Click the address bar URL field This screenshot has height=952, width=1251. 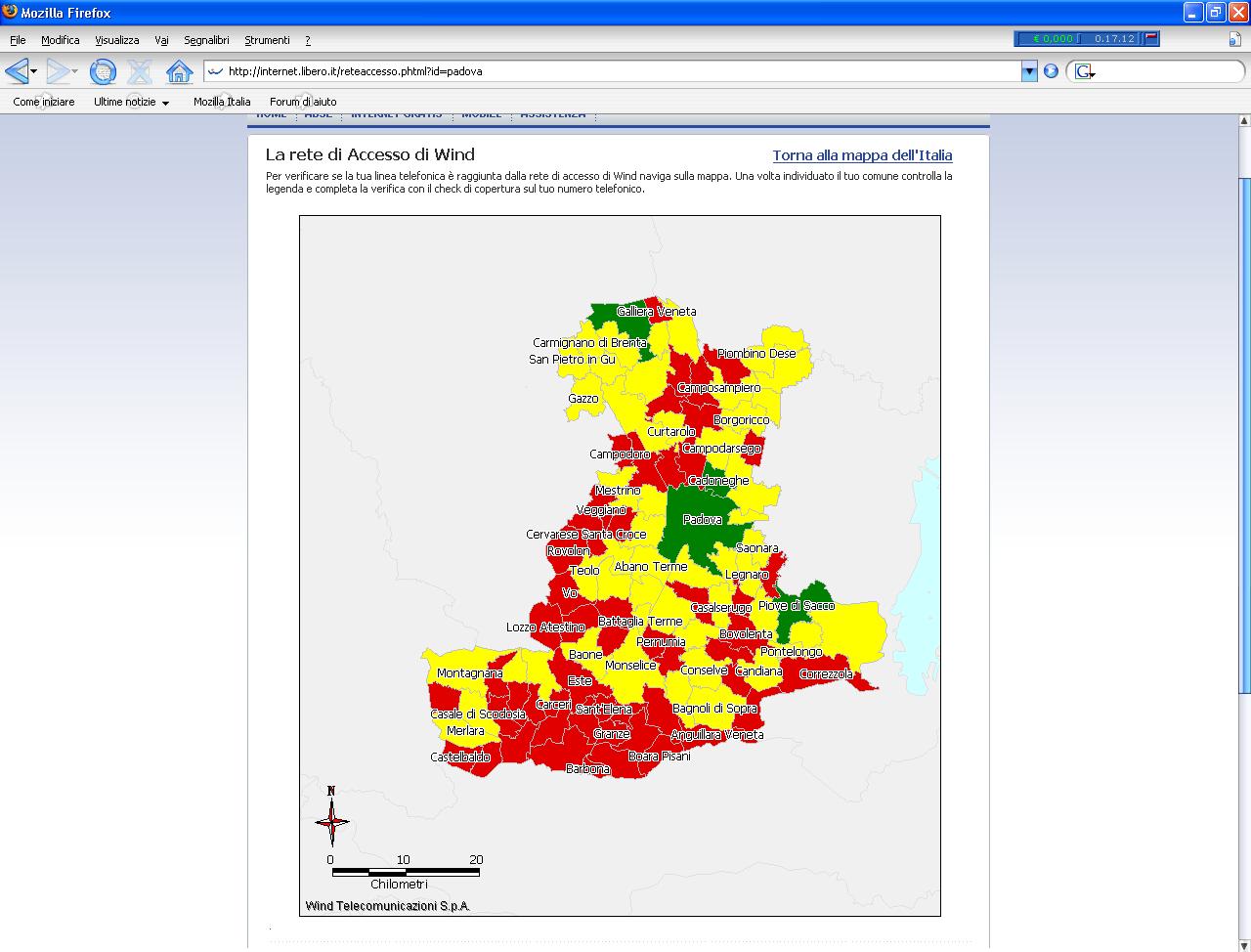pyautogui.click(x=621, y=71)
